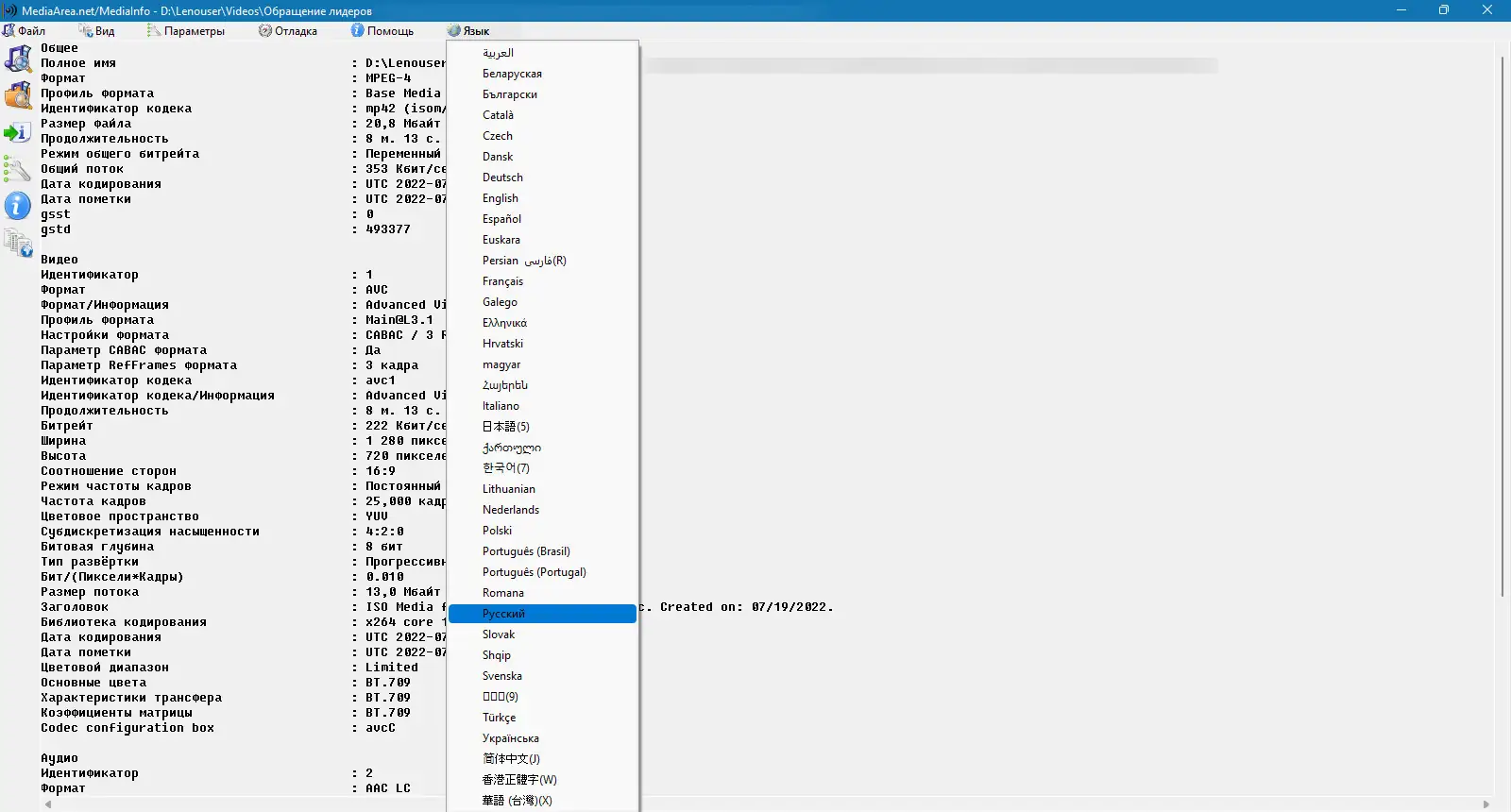The height and width of the screenshot is (812, 1511).
Task: Choose the 简体中文(J) language entry
Action: 543,759
